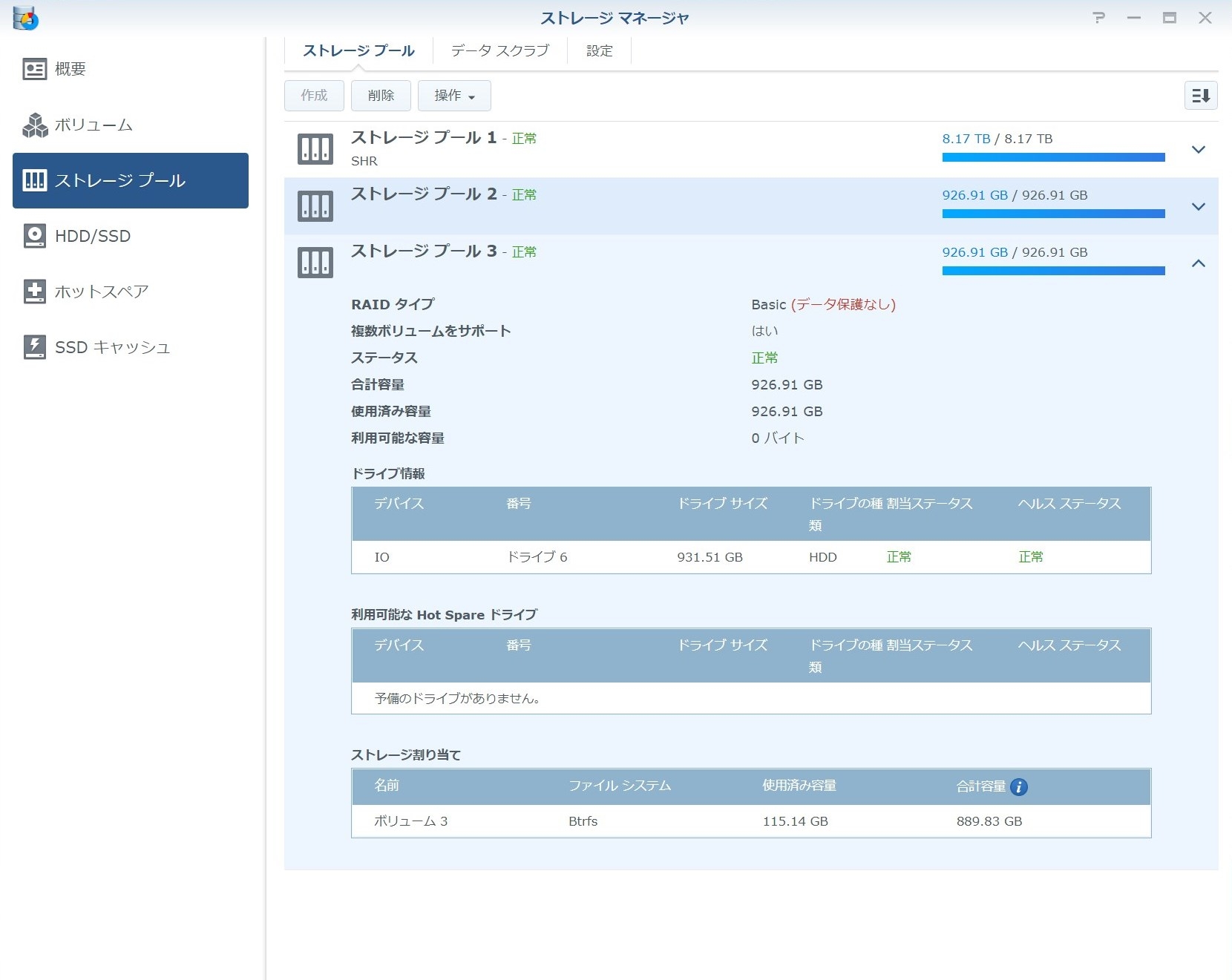Click the Storage Manager app logo icon
The image size is (1232, 980).
tap(25, 18)
